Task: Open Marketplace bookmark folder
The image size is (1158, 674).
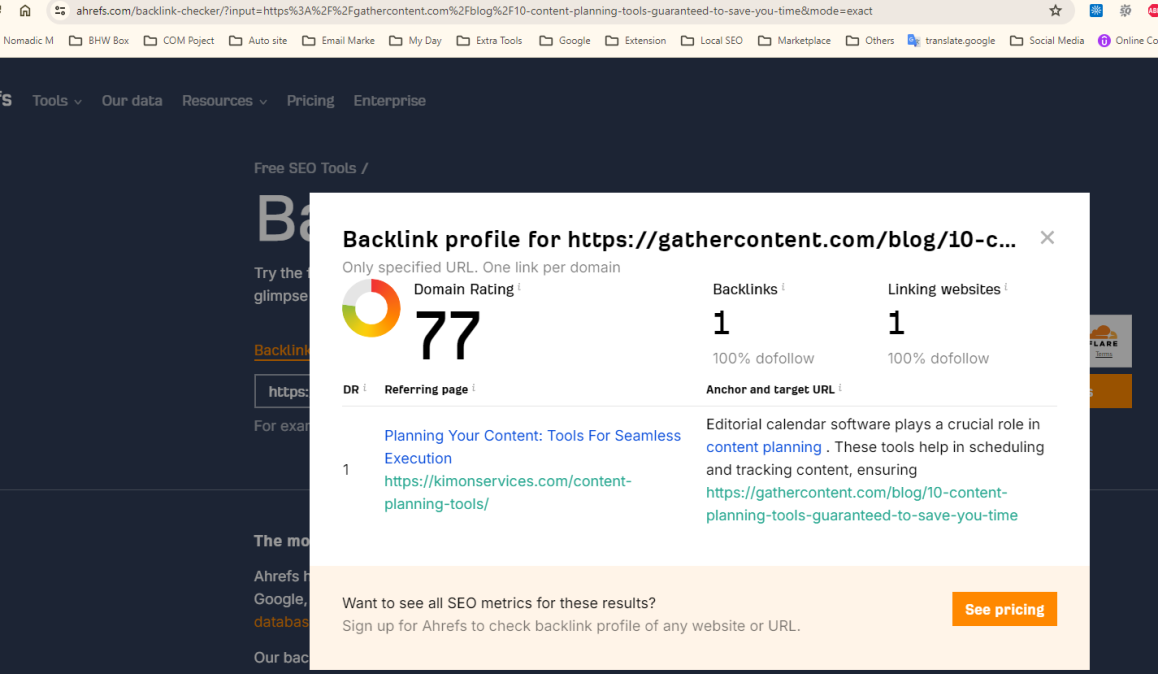Action: pos(795,41)
